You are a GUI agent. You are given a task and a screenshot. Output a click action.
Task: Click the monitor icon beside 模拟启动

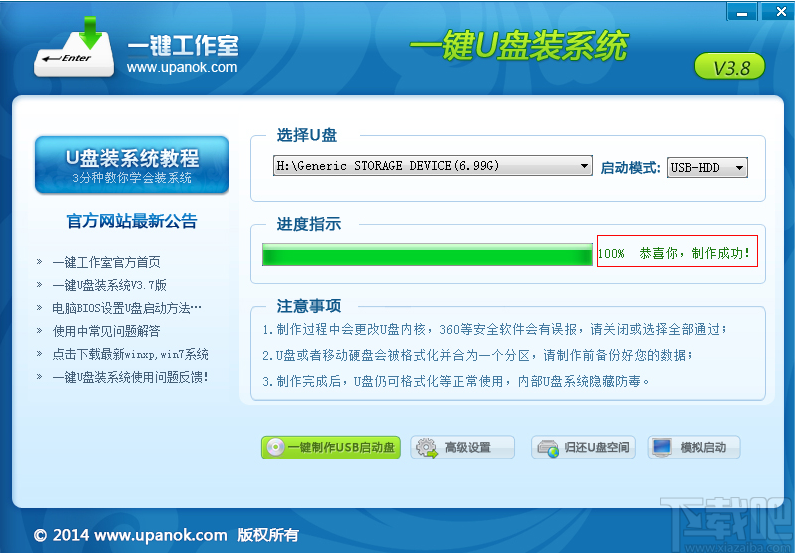pyautogui.click(x=662, y=448)
